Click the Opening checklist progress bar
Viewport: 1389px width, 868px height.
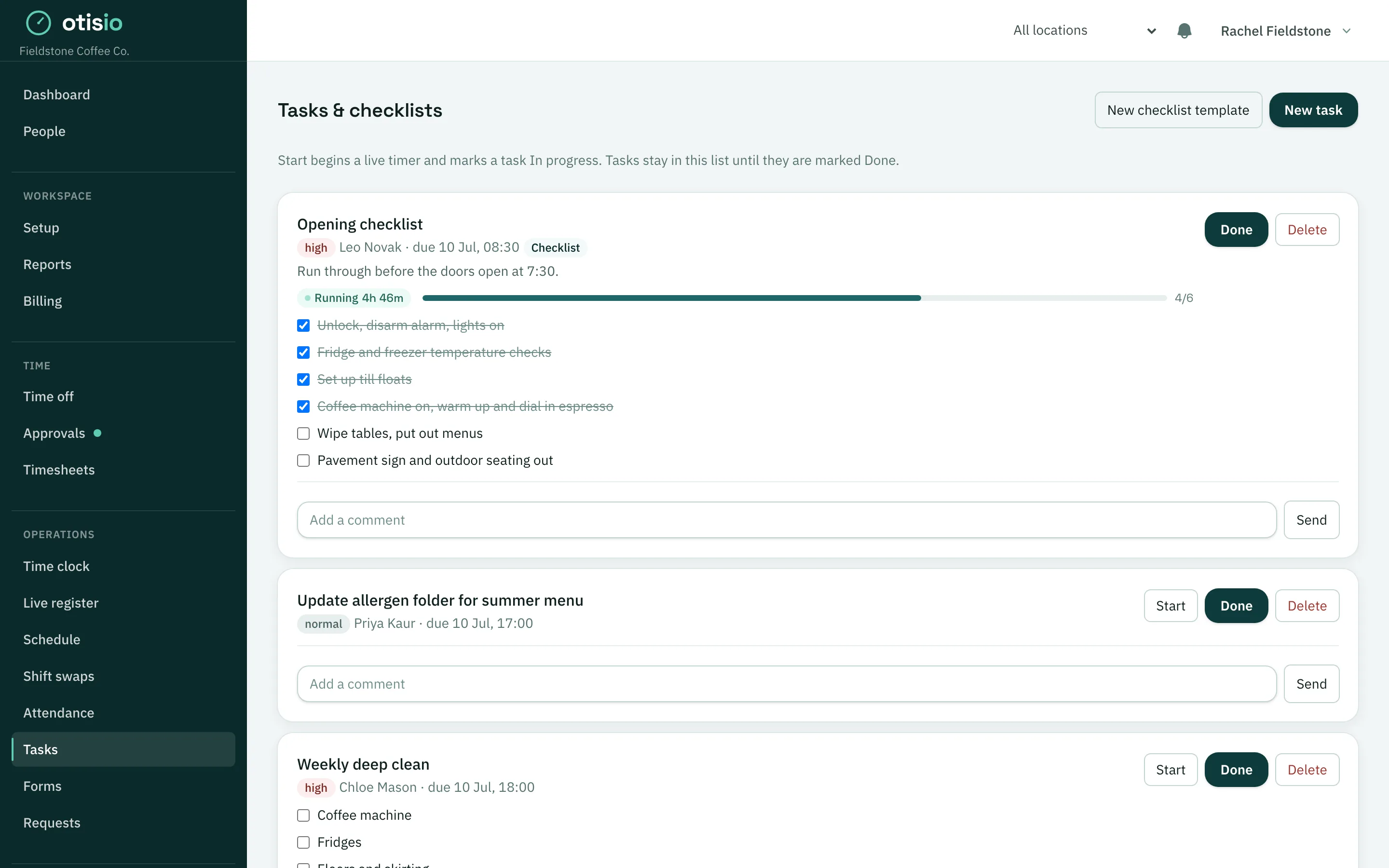(794, 298)
